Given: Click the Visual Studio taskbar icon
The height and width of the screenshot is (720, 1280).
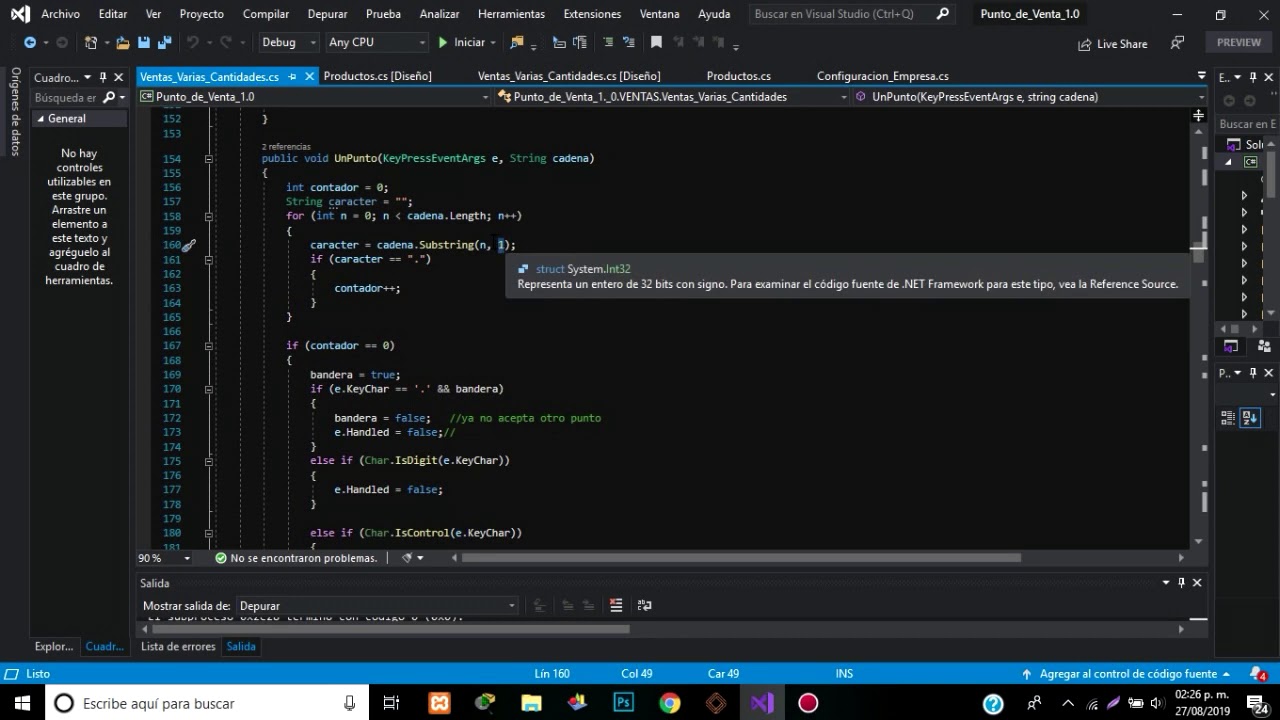Looking at the screenshot, I should point(762,703).
